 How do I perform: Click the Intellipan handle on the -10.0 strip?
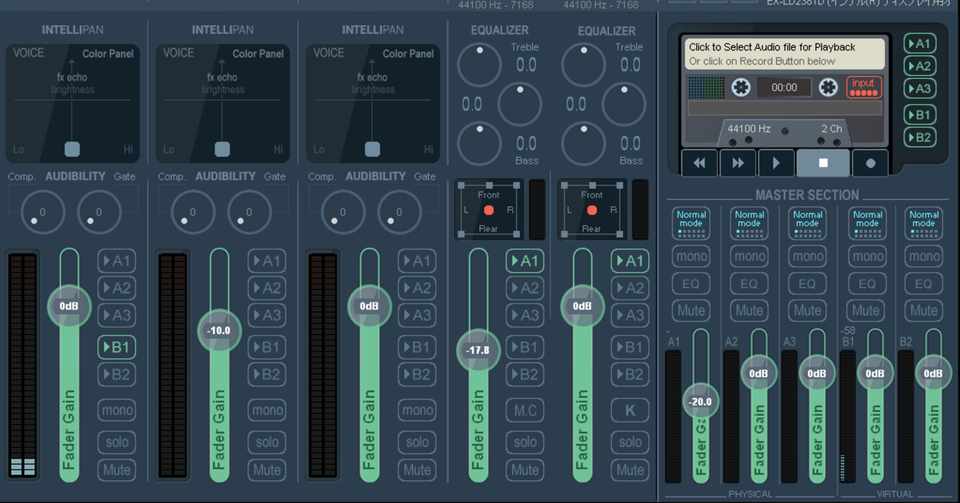coord(222,149)
